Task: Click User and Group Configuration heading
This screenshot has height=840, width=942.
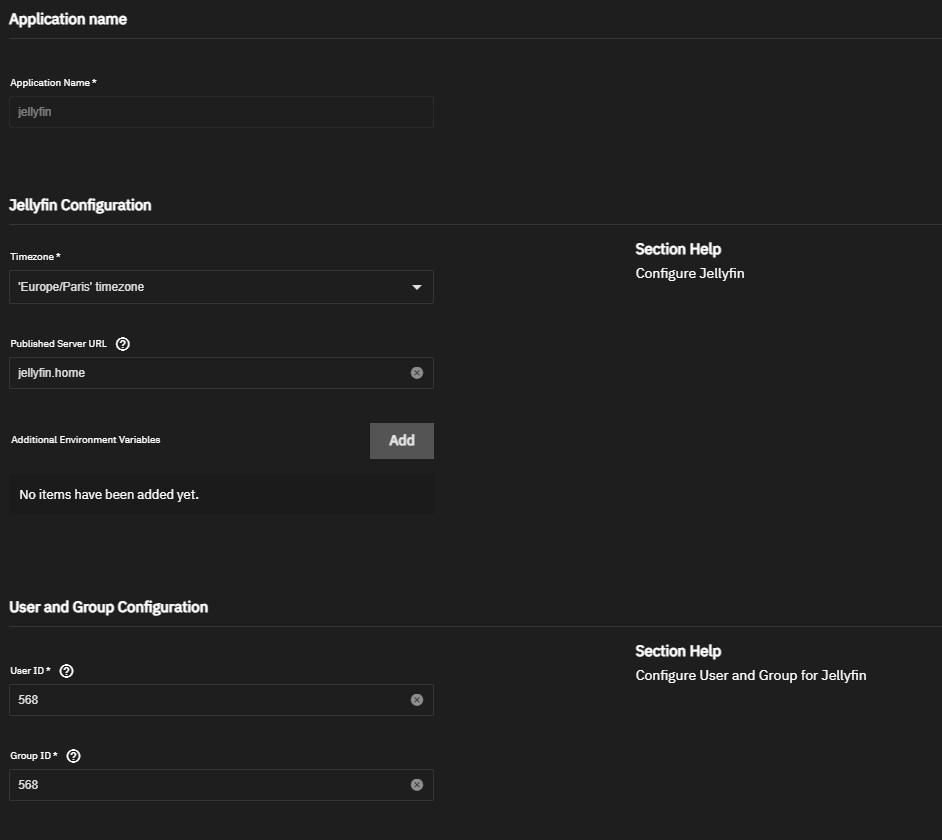Action: tap(108, 607)
